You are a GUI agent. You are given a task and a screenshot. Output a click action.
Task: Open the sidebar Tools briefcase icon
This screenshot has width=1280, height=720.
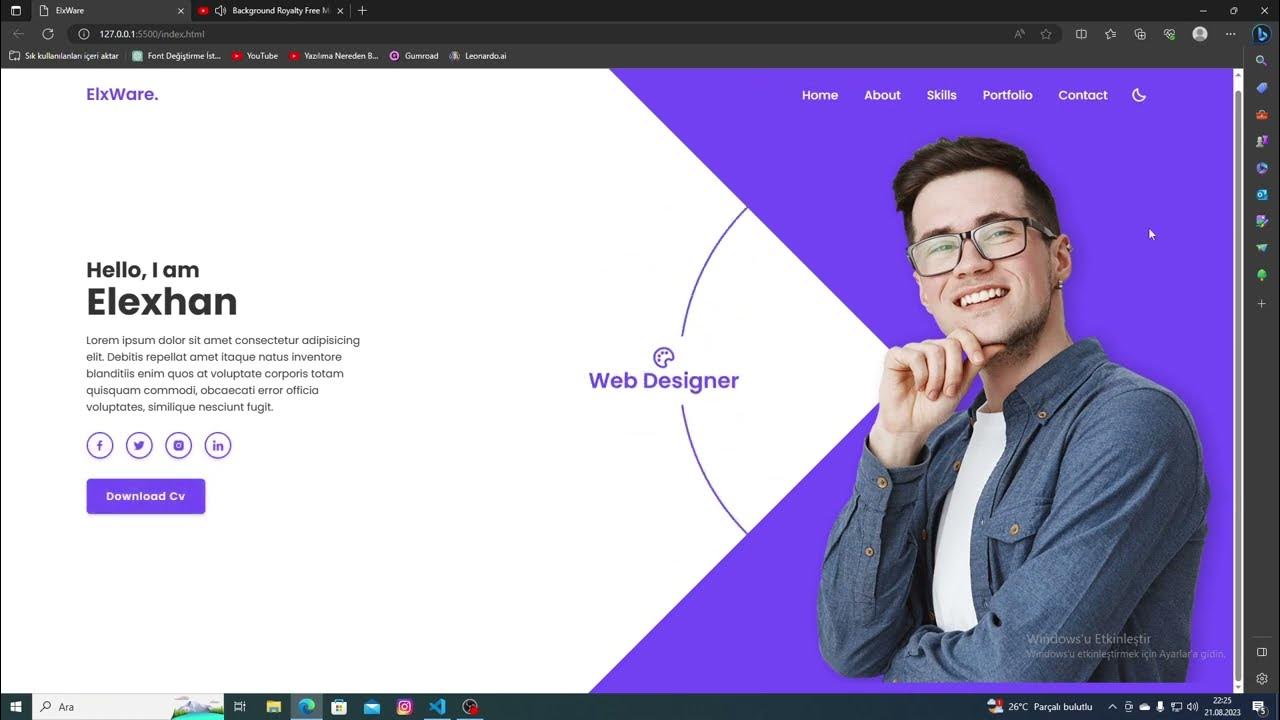(x=1262, y=114)
